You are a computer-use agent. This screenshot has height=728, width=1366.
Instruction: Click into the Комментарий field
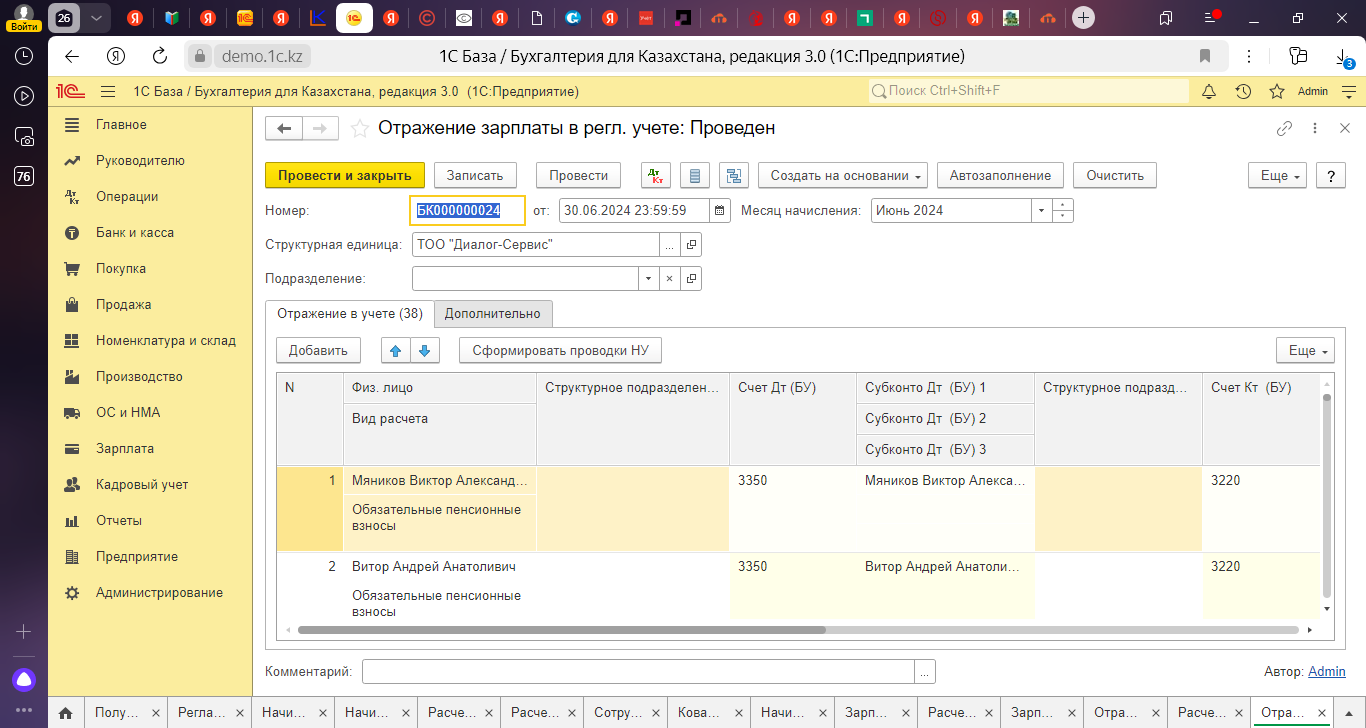638,672
